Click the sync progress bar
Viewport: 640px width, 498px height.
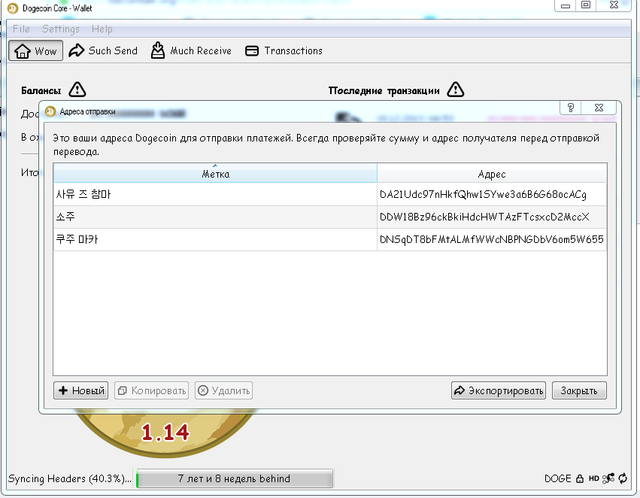click(235, 478)
